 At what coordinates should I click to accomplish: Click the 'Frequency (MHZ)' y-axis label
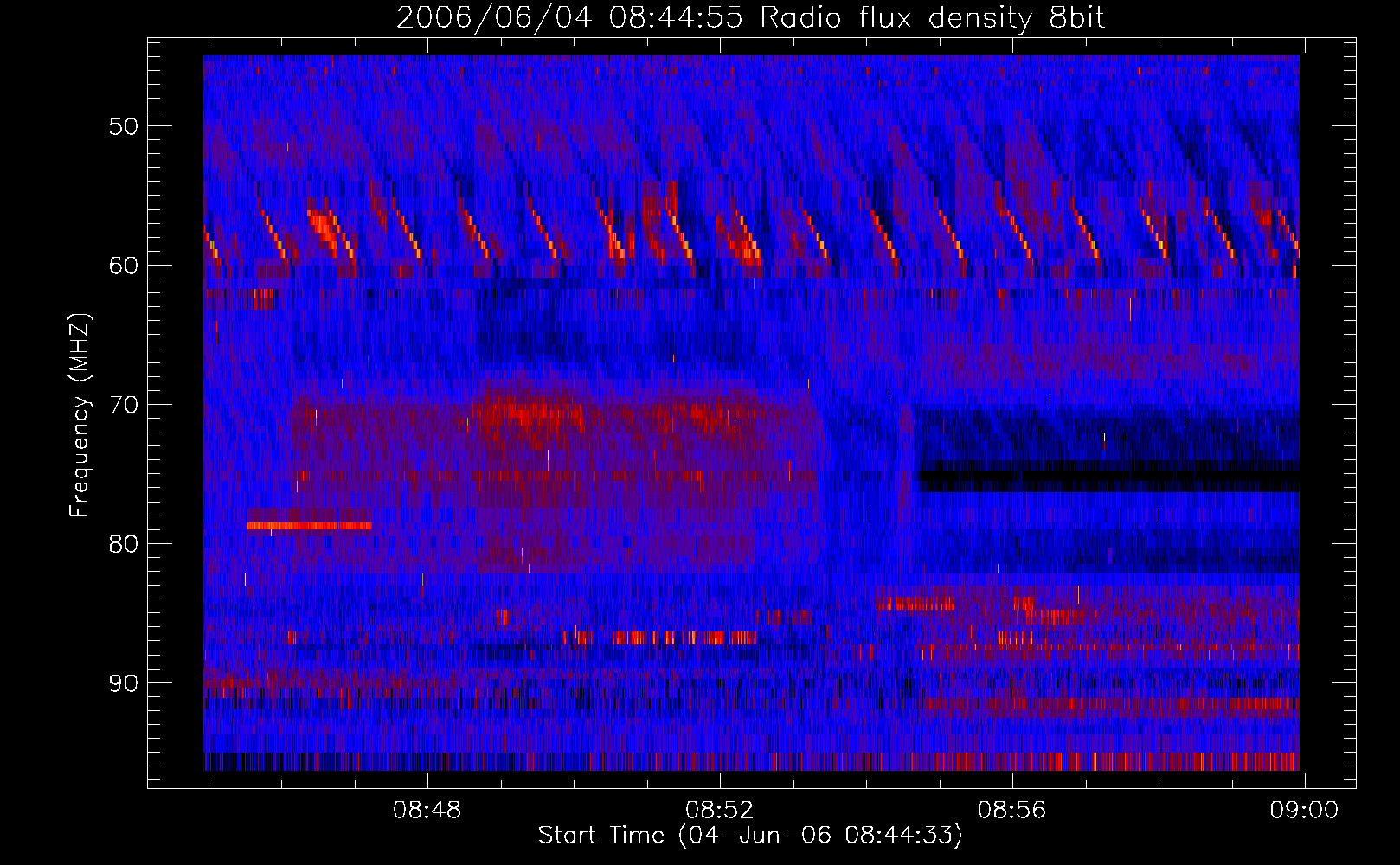[80, 415]
